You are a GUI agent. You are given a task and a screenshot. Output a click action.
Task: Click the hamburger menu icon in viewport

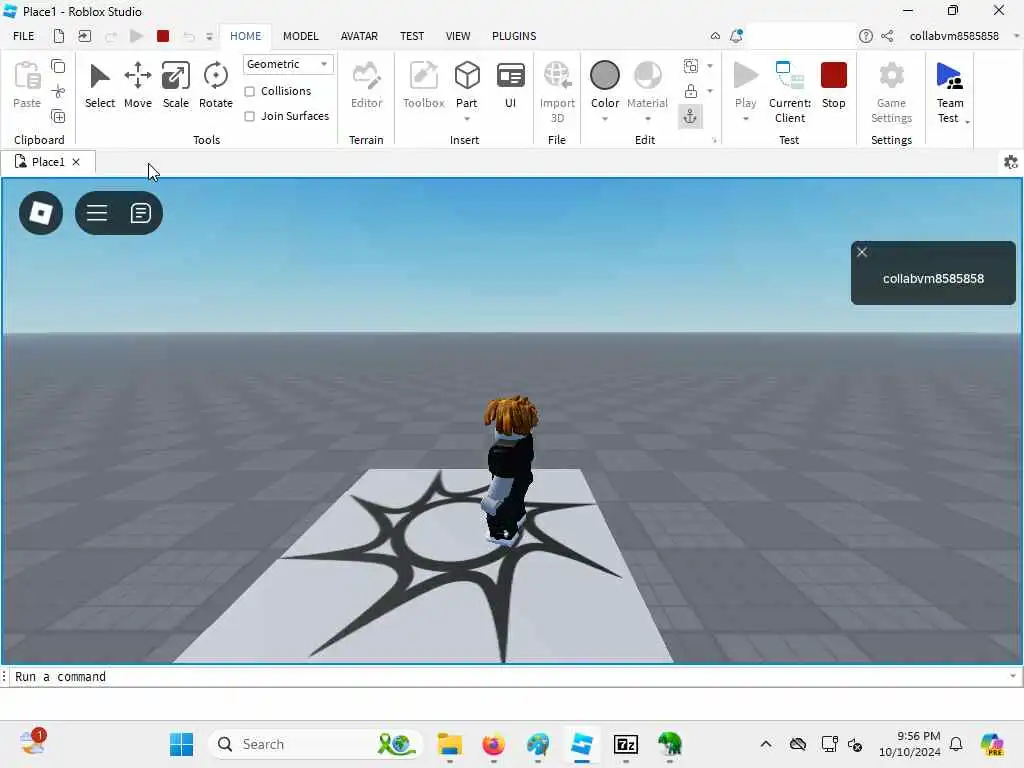97,213
